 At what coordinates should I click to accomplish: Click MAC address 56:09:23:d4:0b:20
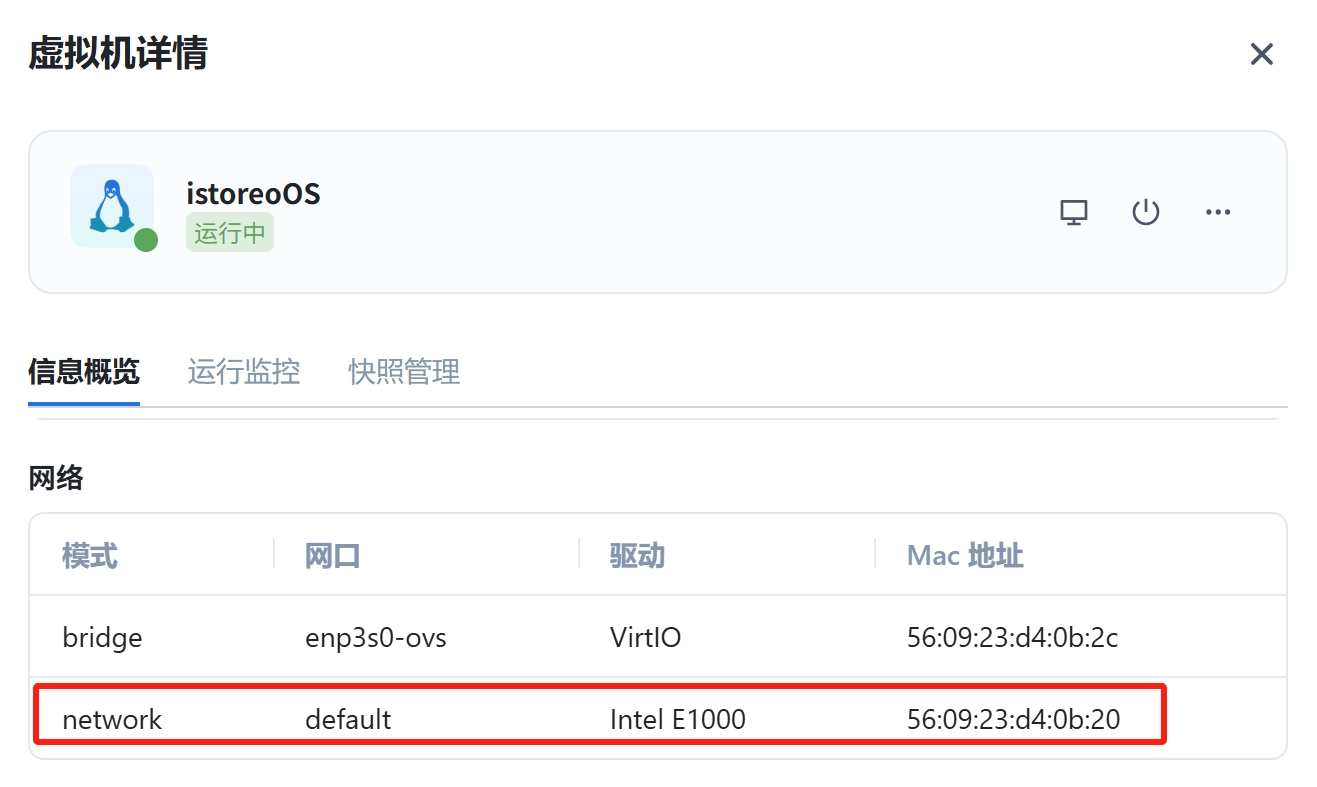pyautogui.click(x=1013, y=719)
